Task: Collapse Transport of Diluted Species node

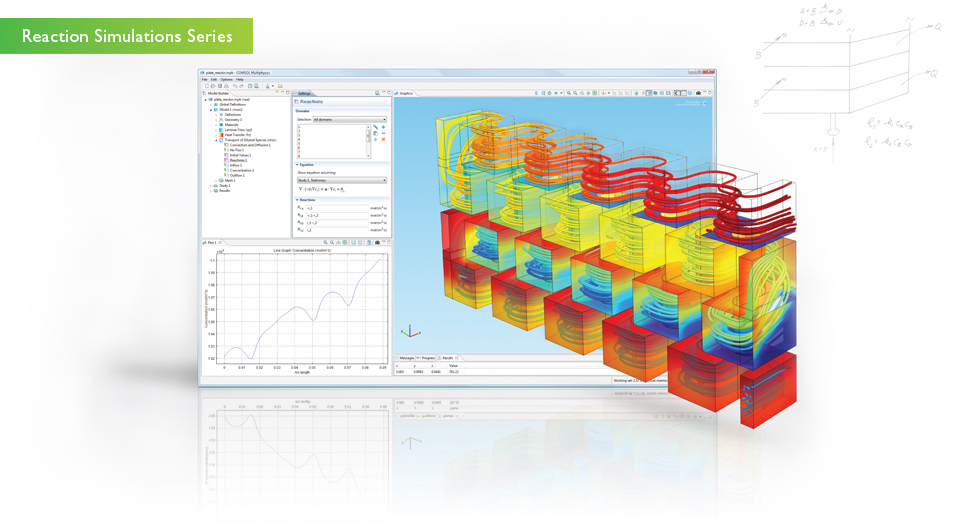Action: (216, 140)
